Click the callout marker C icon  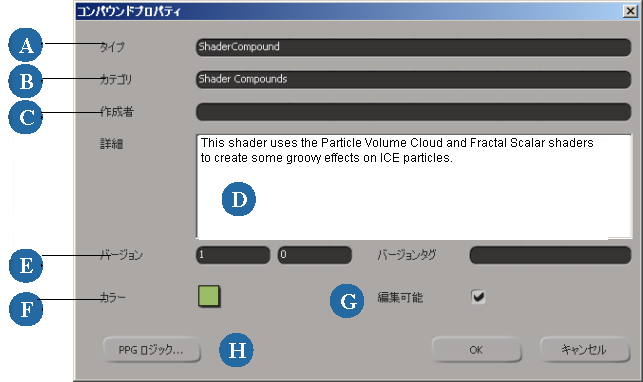pyautogui.click(x=25, y=117)
